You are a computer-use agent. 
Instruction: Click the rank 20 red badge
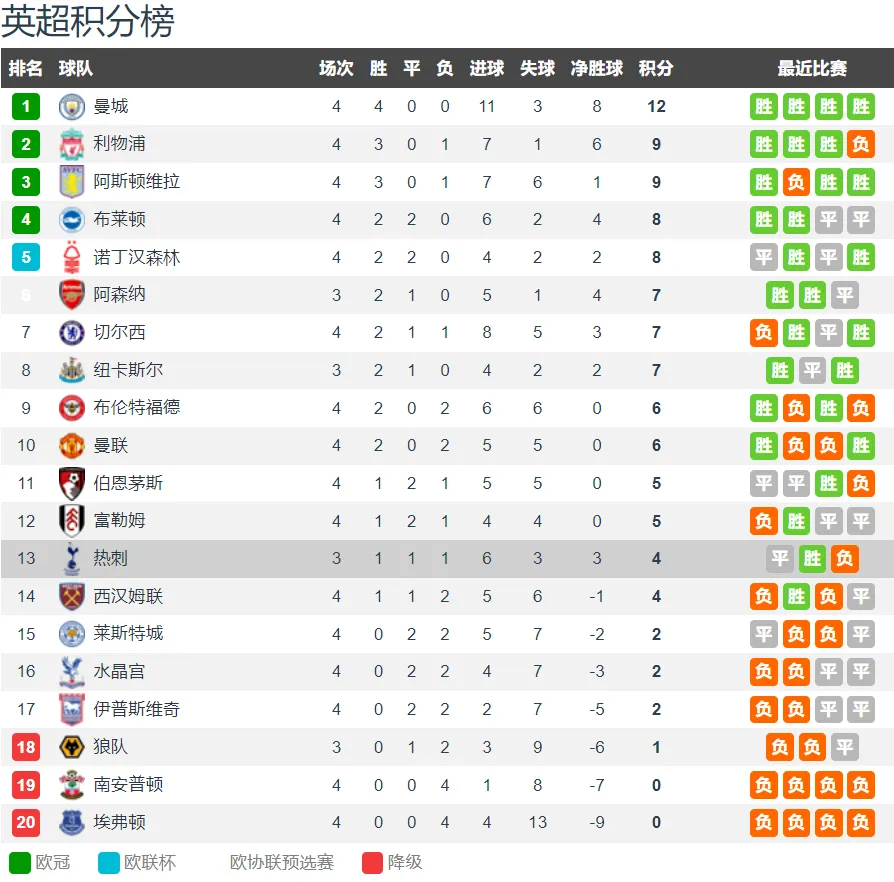click(x=26, y=822)
